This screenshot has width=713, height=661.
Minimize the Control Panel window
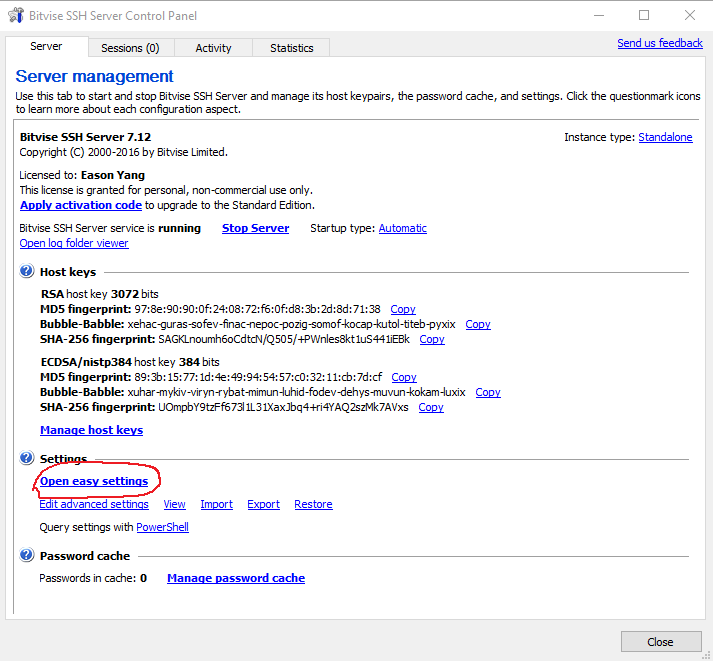[599, 15]
